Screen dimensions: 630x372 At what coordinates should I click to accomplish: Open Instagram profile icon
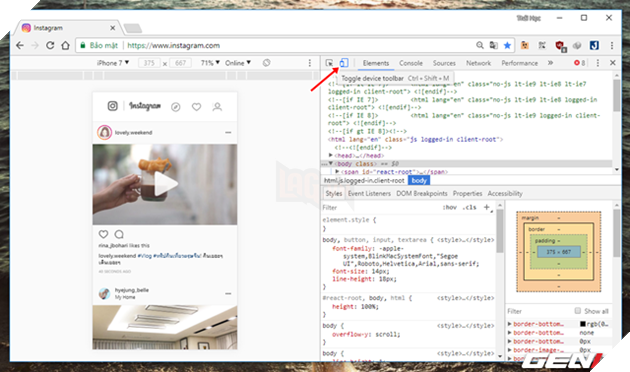tap(217, 107)
